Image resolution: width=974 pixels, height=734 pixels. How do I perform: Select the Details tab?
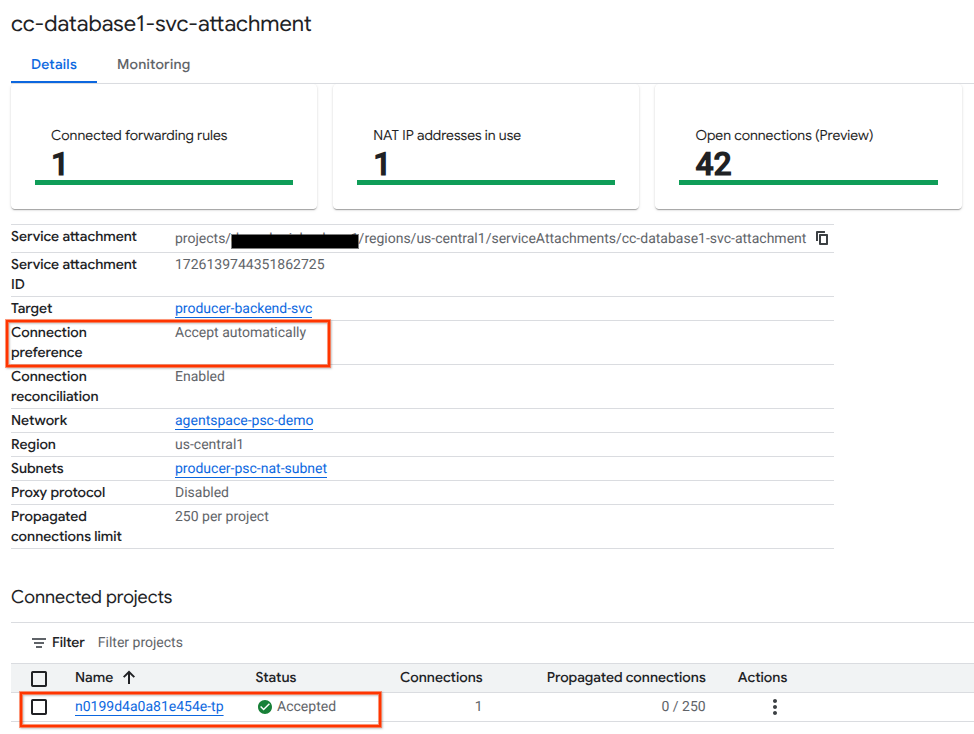click(54, 65)
